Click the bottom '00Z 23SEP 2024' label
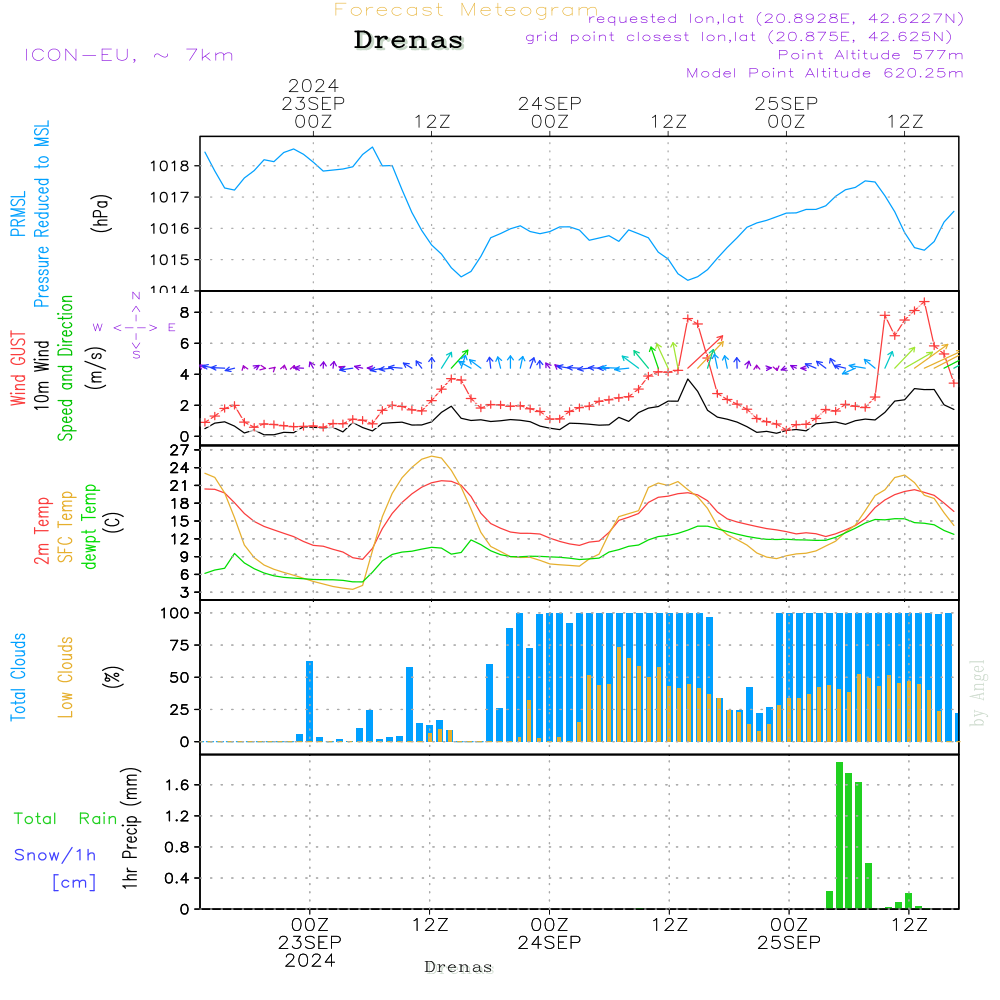The image size is (1000, 1000). tap(310, 943)
